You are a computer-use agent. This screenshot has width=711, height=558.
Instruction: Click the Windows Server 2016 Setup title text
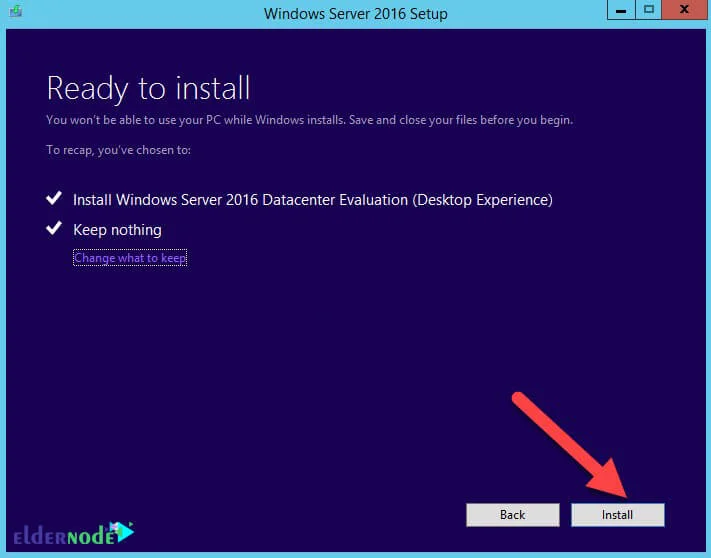tap(355, 14)
